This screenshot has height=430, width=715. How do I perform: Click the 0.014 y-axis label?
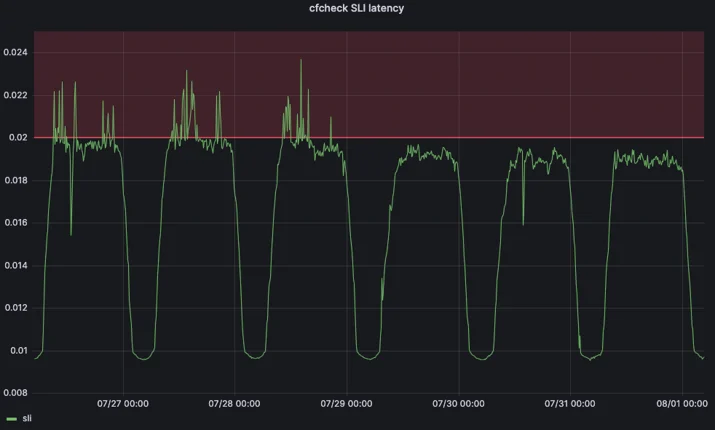click(x=16, y=265)
